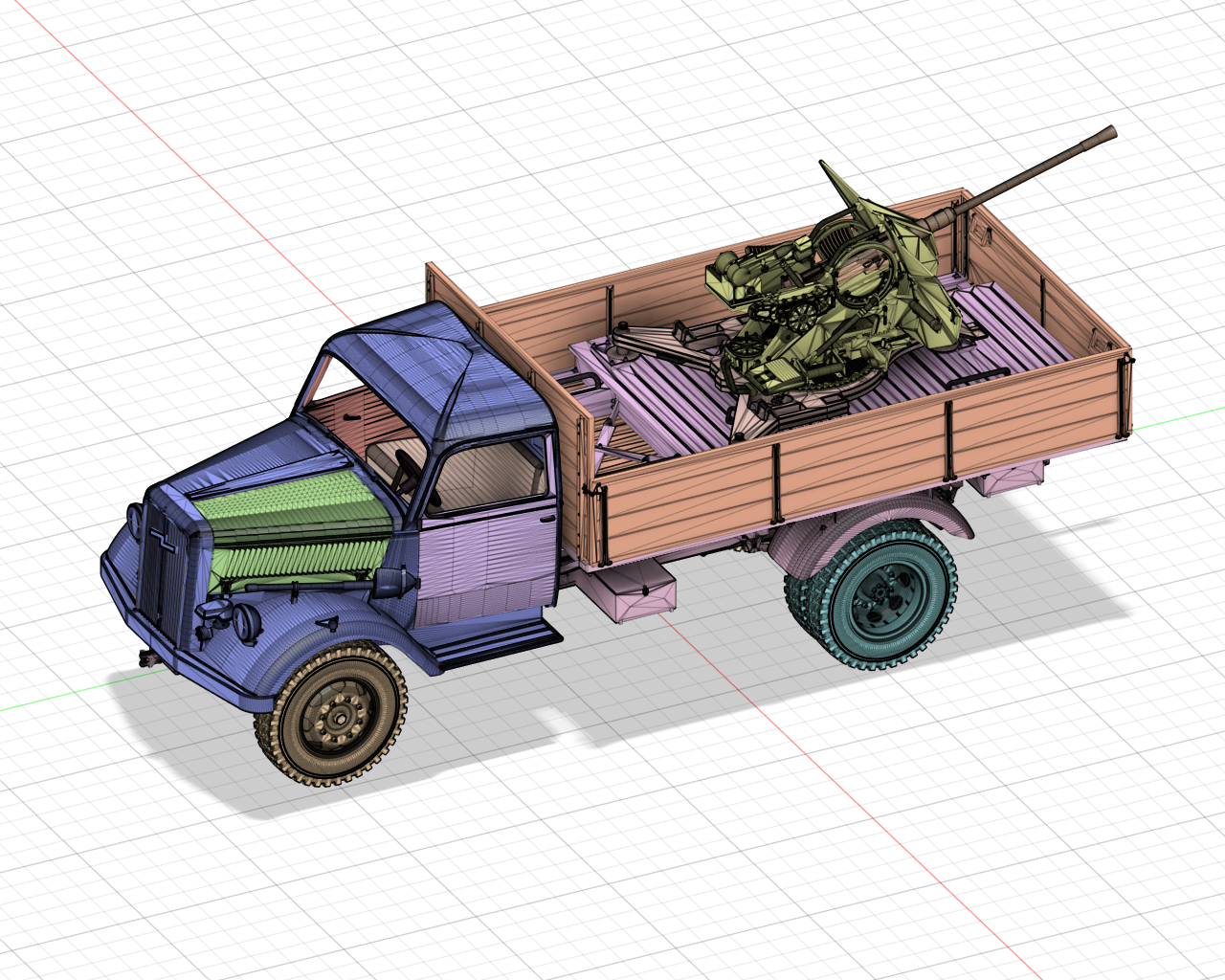Select the steering wheel inside the cab
The image size is (1225, 980).
click(x=409, y=469)
